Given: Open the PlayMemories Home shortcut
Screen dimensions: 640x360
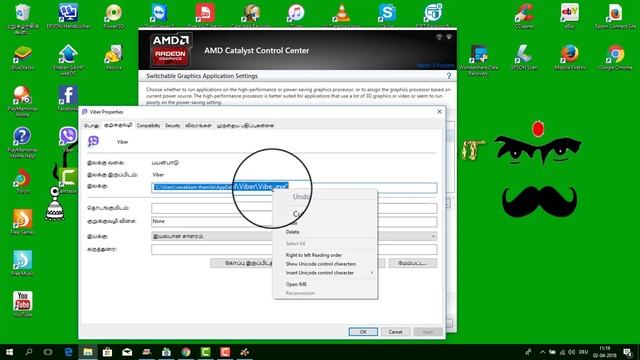Looking at the screenshot, I should (22, 101).
